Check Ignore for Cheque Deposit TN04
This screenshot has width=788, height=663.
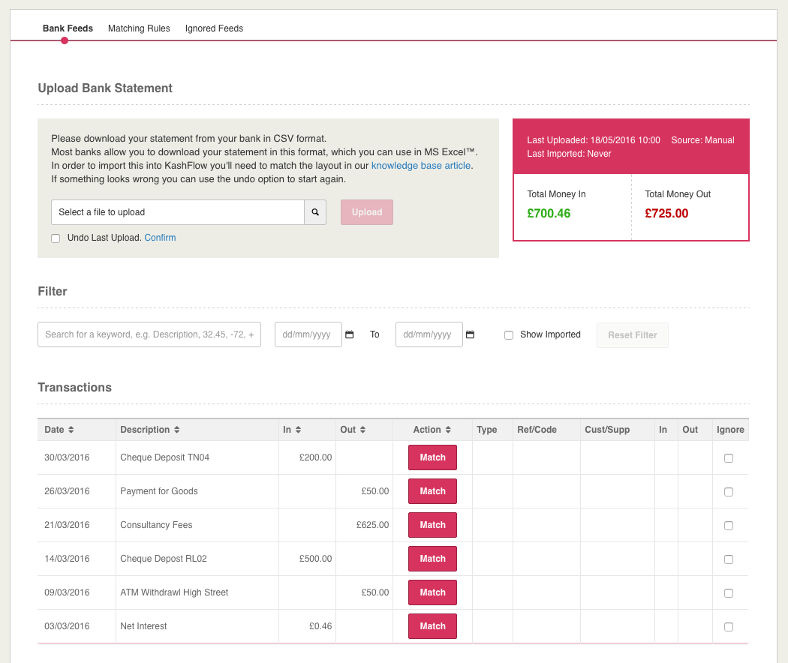click(728, 458)
